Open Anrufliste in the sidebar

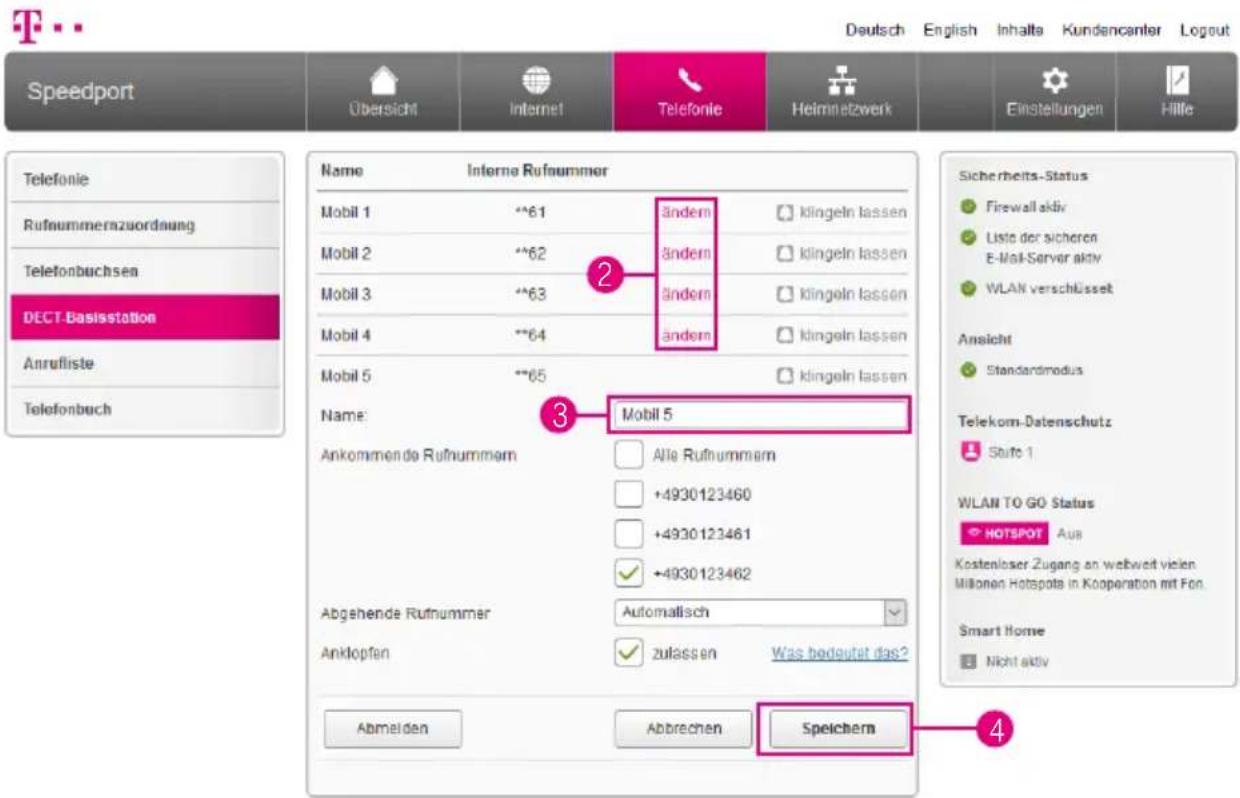click(x=145, y=364)
